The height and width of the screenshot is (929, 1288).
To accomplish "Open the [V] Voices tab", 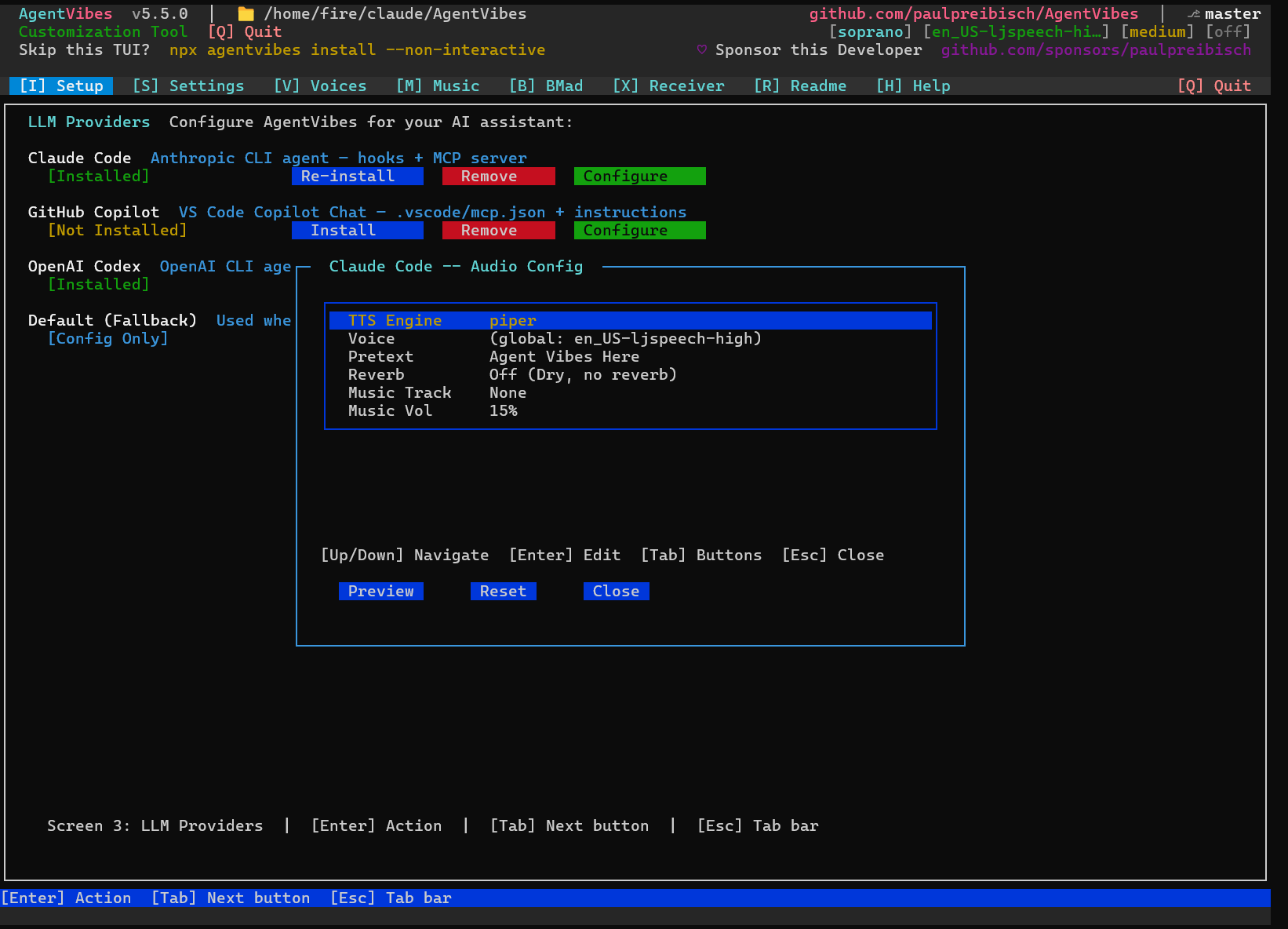I will (320, 86).
